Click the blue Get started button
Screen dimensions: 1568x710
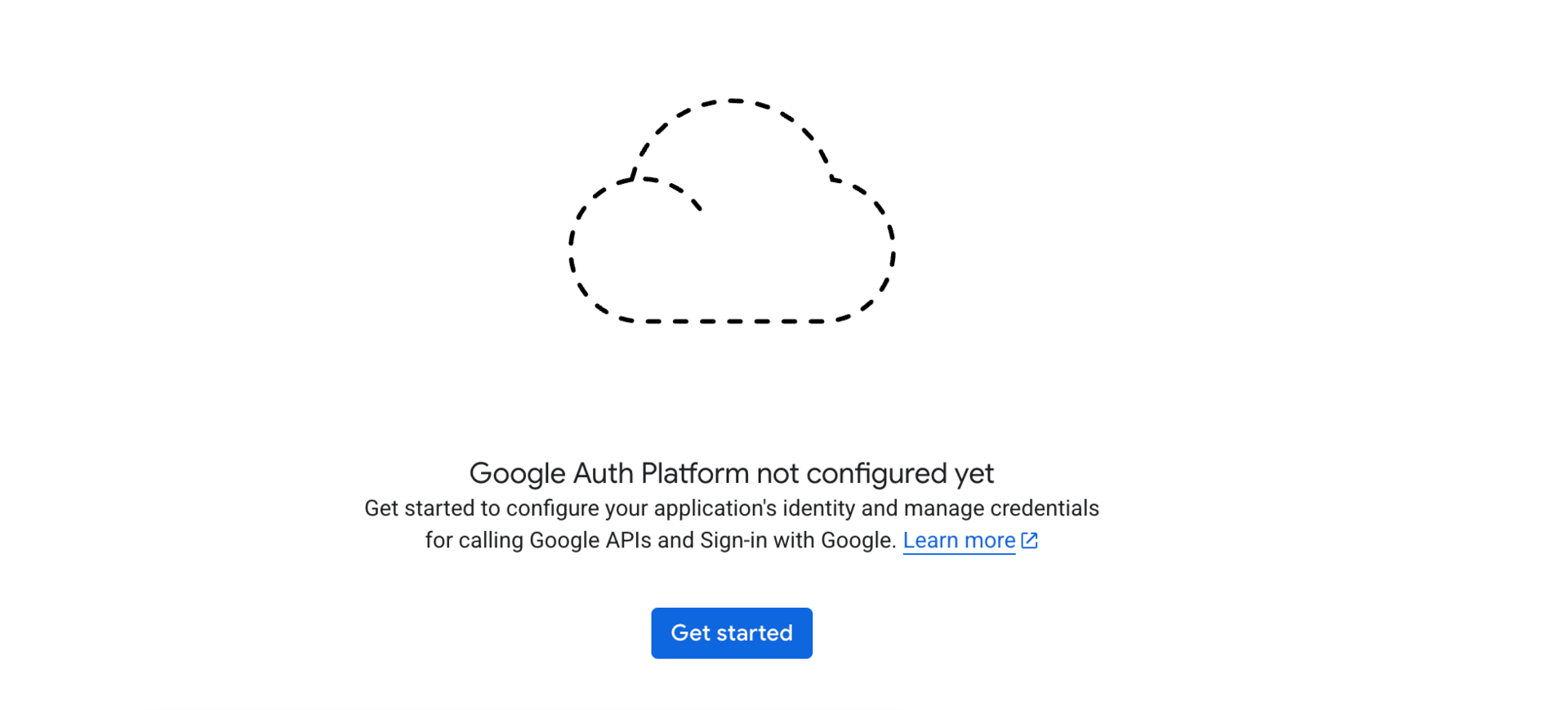pos(731,632)
